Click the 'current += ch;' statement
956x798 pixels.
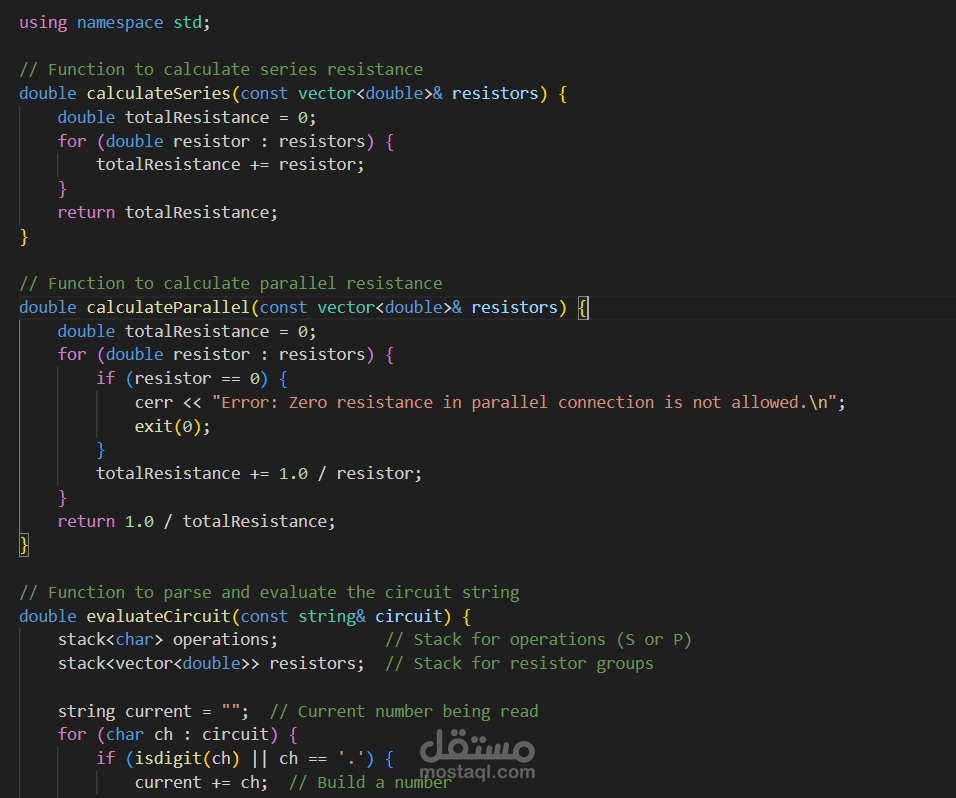tap(201, 782)
